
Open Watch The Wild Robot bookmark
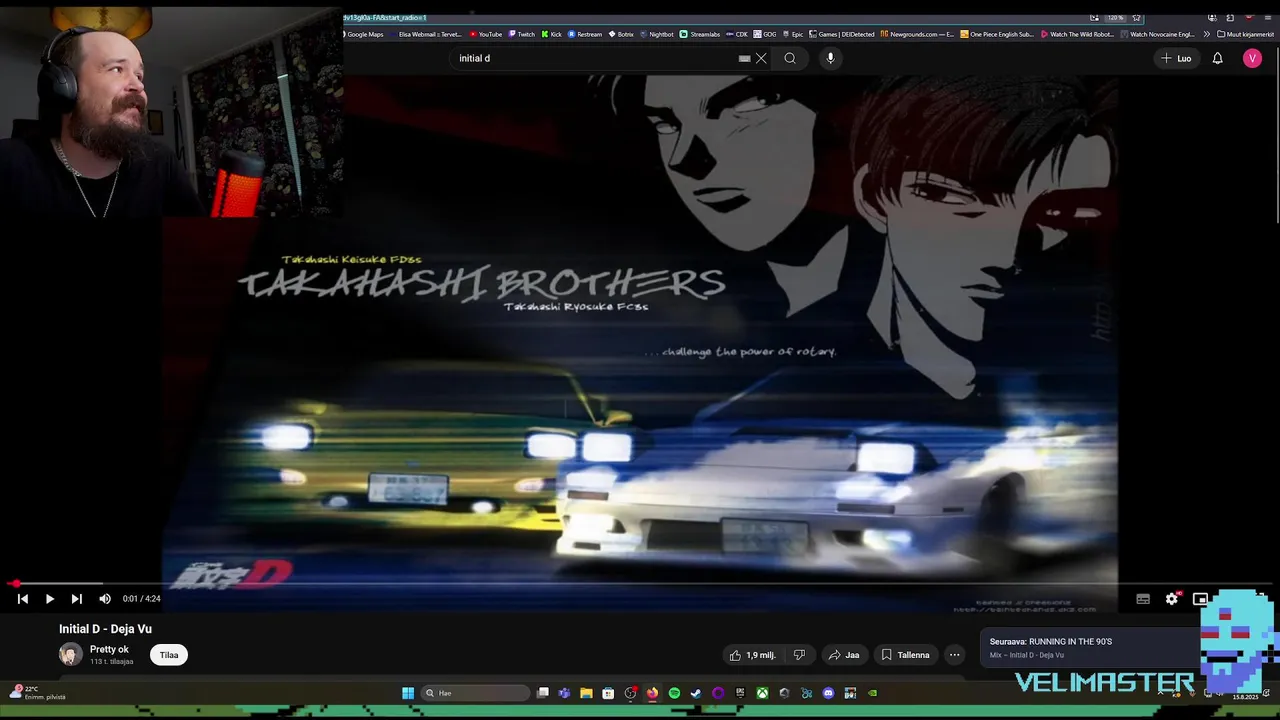coord(1077,34)
